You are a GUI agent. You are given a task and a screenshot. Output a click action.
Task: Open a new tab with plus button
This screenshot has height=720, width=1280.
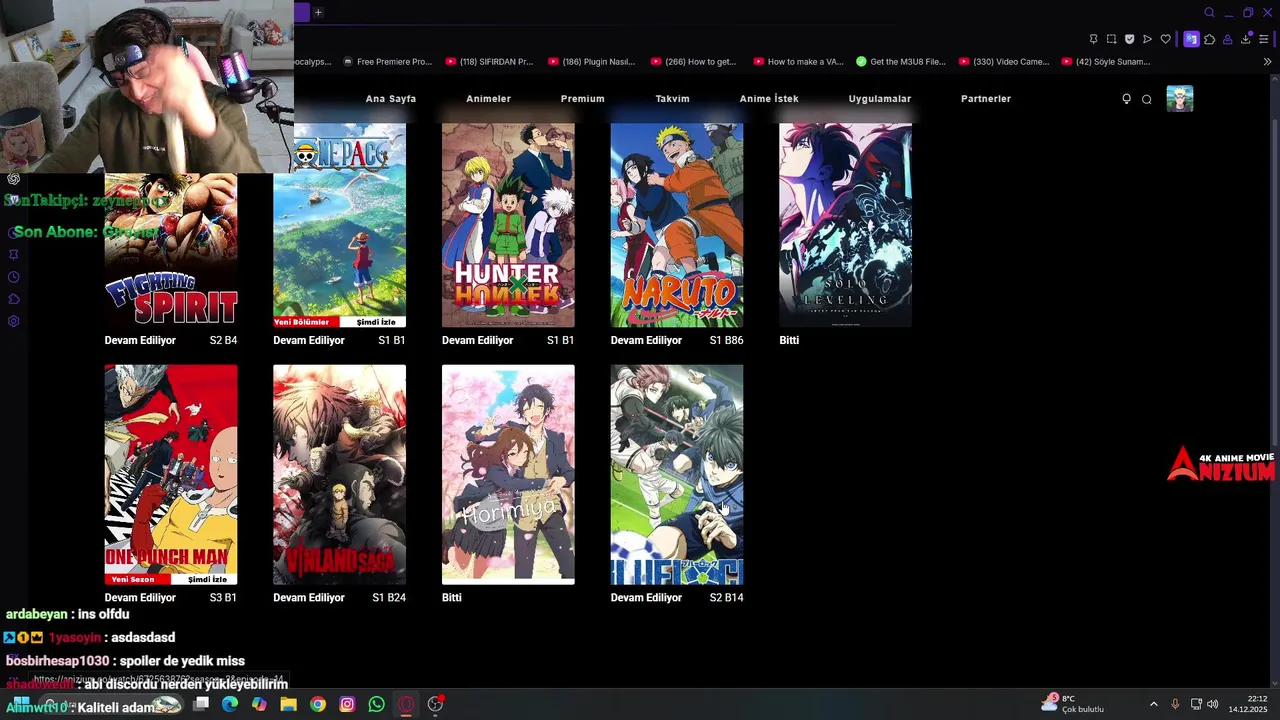click(318, 12)
